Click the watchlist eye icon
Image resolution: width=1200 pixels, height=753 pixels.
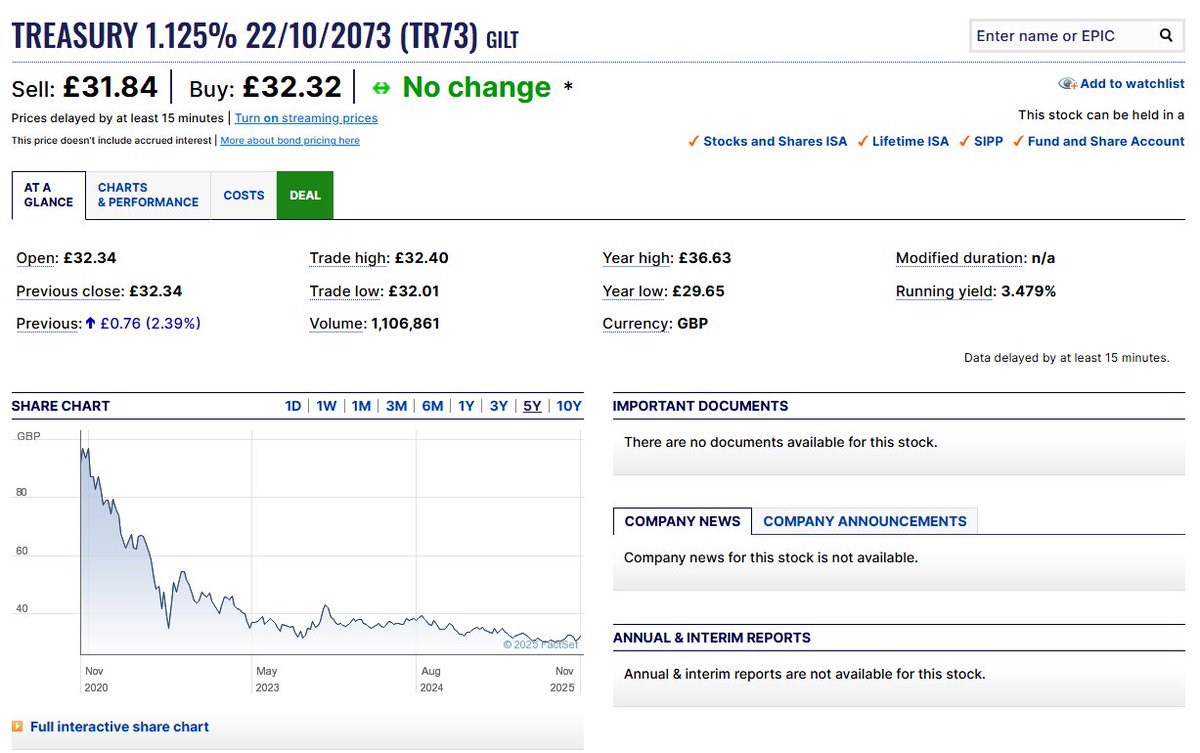(x=1068, y=84)
